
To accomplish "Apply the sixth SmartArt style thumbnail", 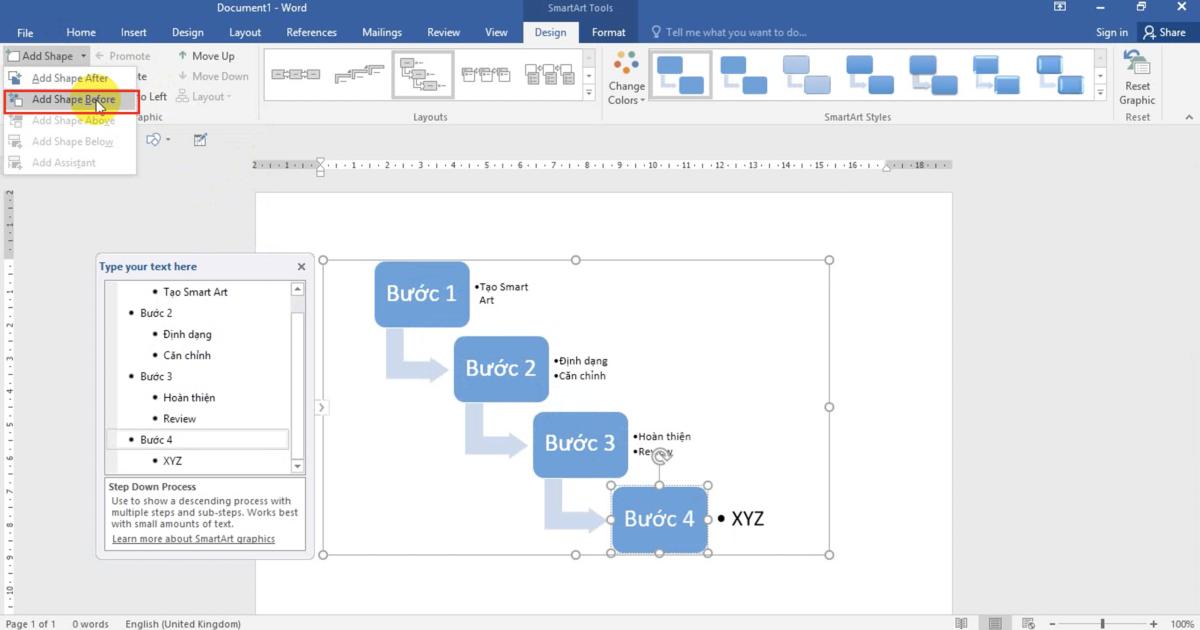I will [x=996, y=75].
